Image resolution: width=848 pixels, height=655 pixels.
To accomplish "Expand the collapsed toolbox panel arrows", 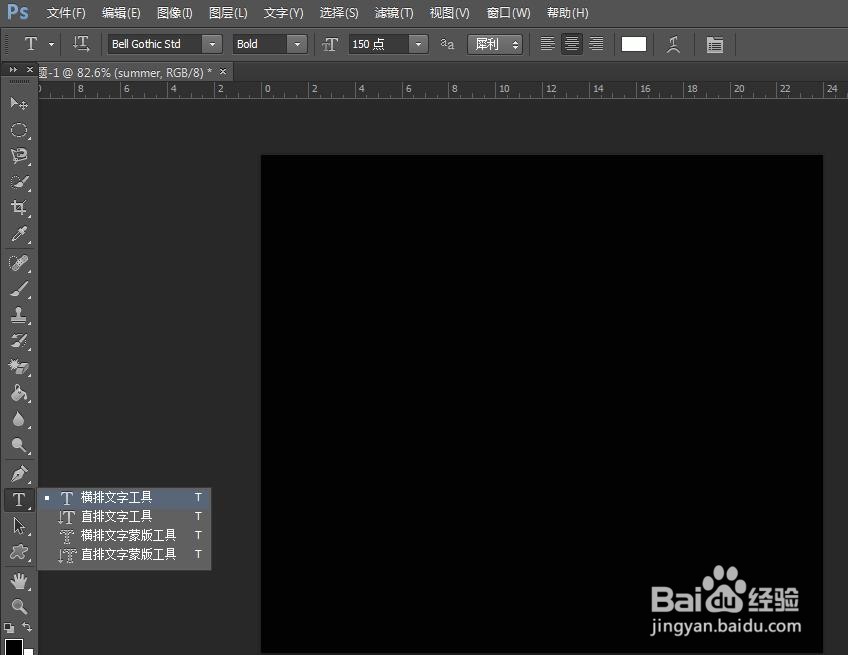I will point(13,70).
